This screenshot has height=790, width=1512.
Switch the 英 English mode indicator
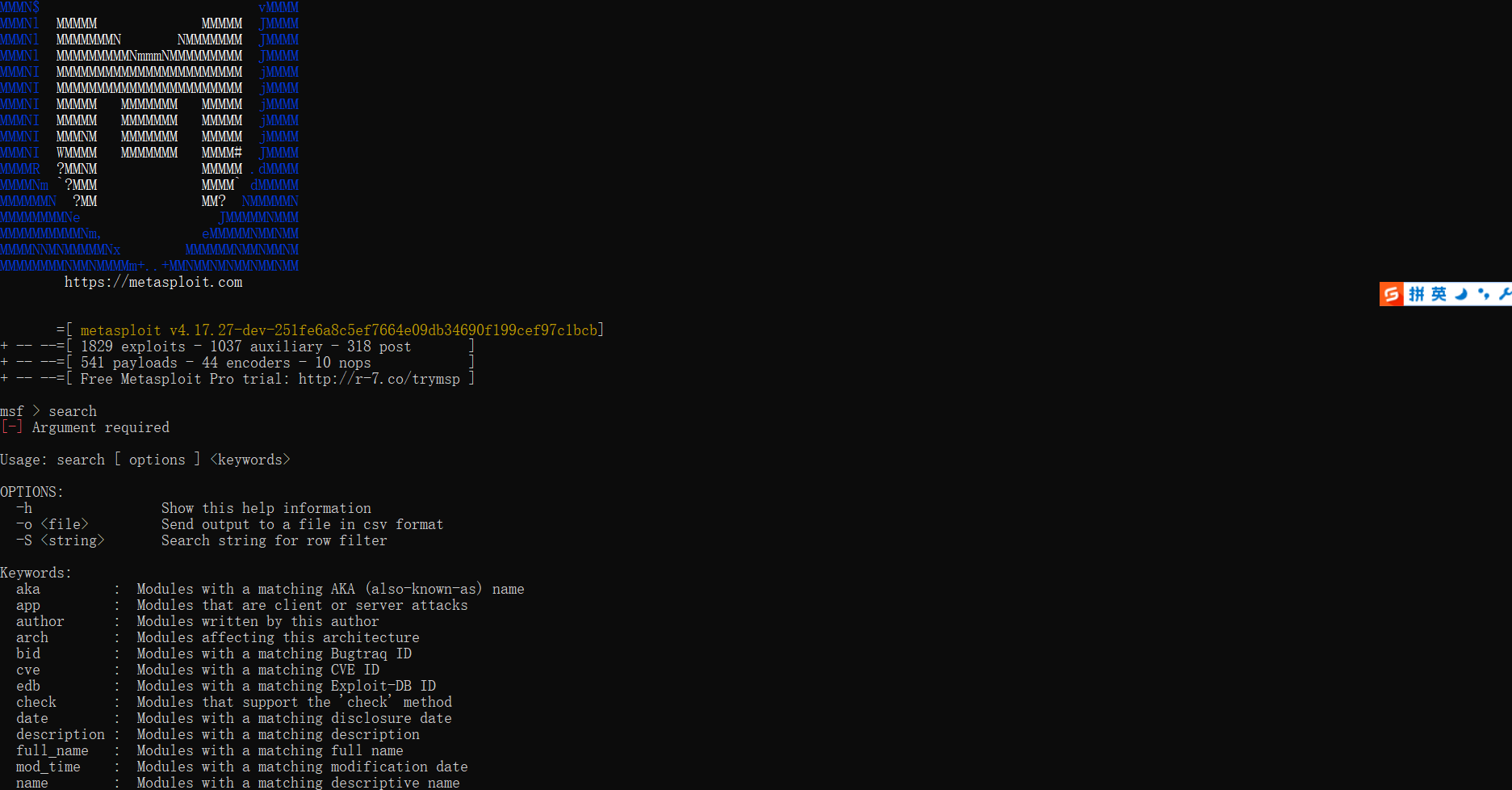click(1439, 294)
